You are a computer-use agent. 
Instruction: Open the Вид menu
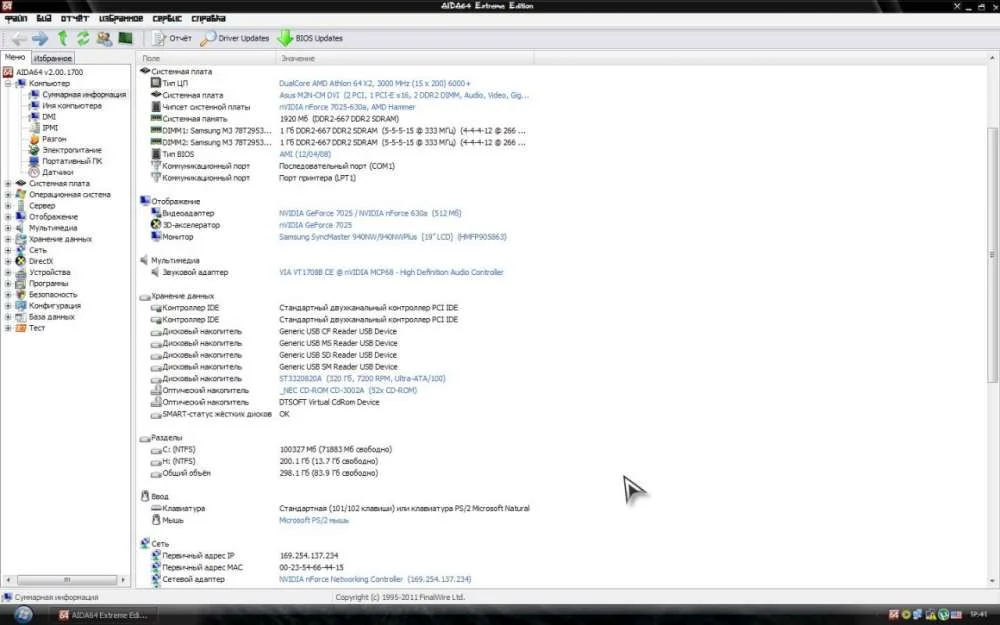pyautogui.click(x=44, y=18)
